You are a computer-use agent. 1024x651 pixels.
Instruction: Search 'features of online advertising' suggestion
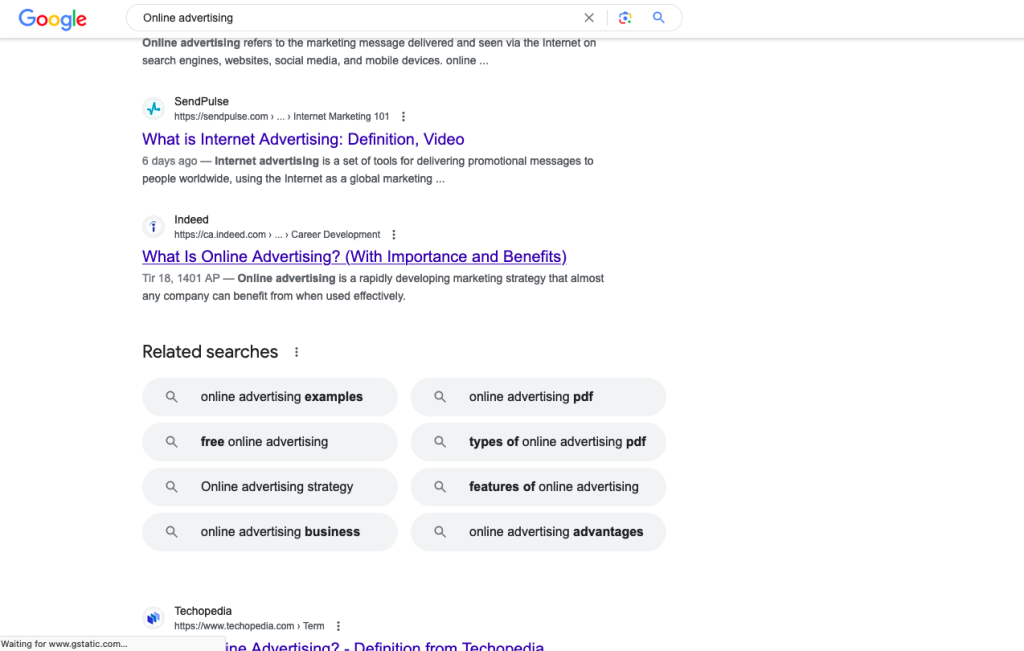(538, 487)
